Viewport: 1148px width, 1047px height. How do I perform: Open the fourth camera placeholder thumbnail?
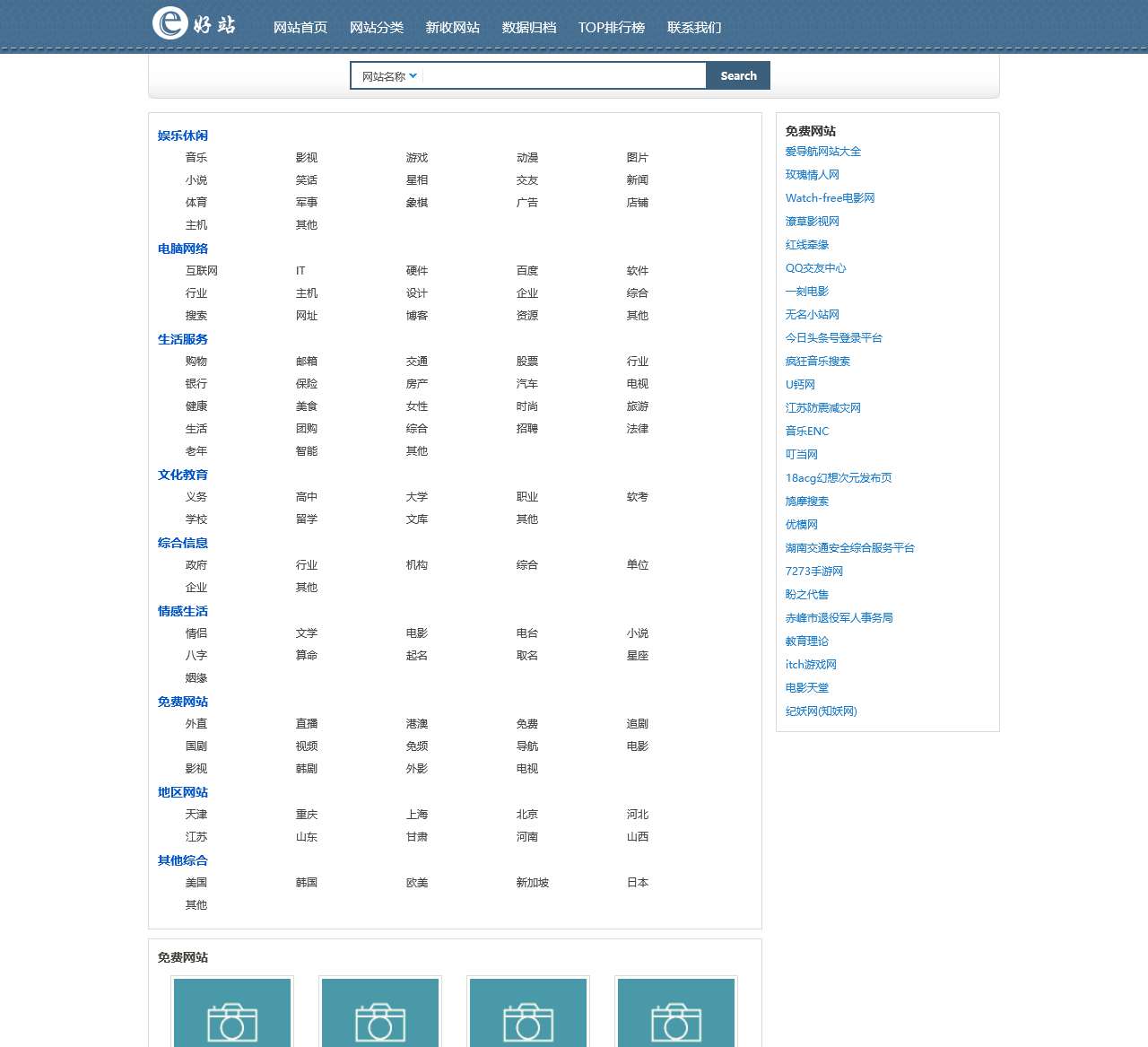click(x=676, y=1013)
